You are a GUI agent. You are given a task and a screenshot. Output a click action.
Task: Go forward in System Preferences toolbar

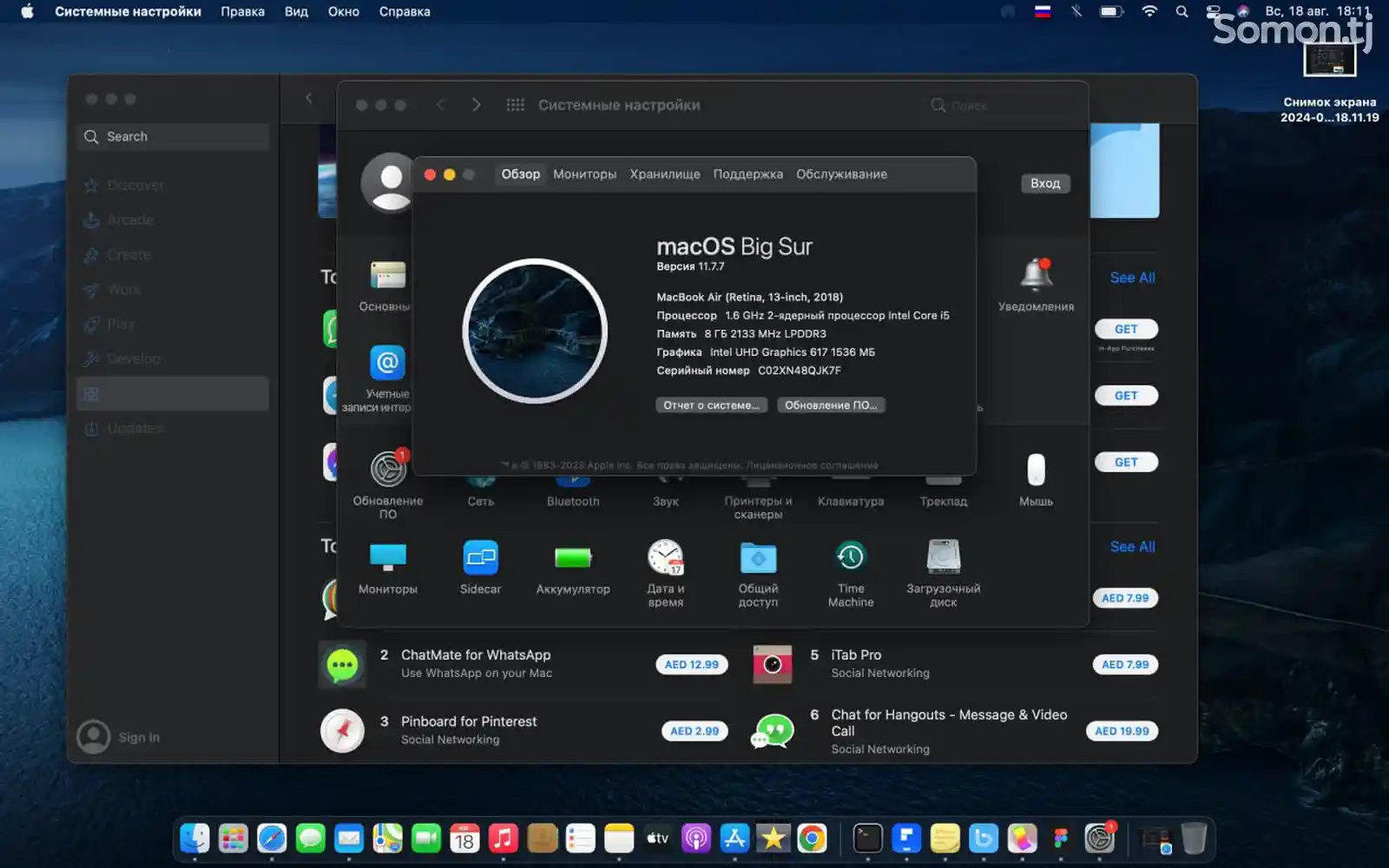click(x=476, y=105)
